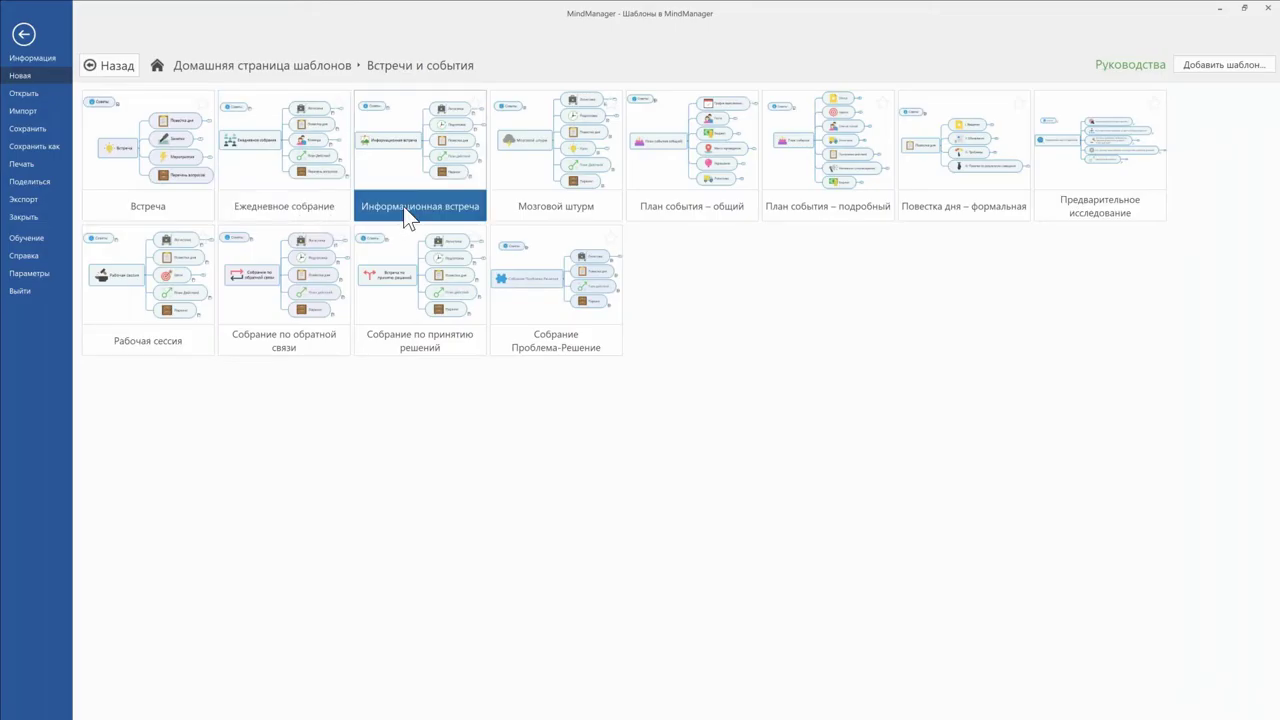Screen dimensions: 1280x720
Task: Click the home icon in breadcrumb
Action: pyautogui.click(x=157, y=65)
